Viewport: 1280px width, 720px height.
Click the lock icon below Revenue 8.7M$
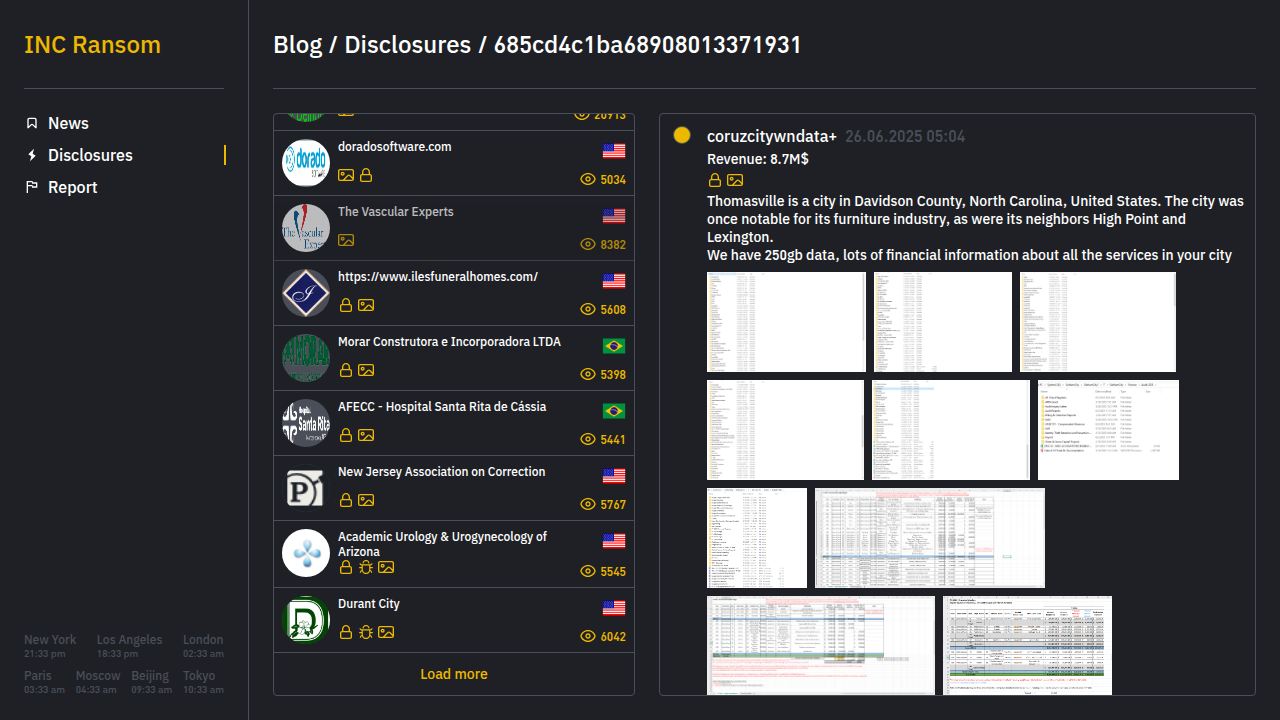pos(715,180)
